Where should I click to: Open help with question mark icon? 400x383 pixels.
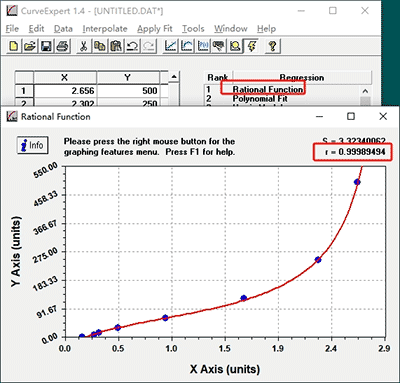tap(273, 46)
